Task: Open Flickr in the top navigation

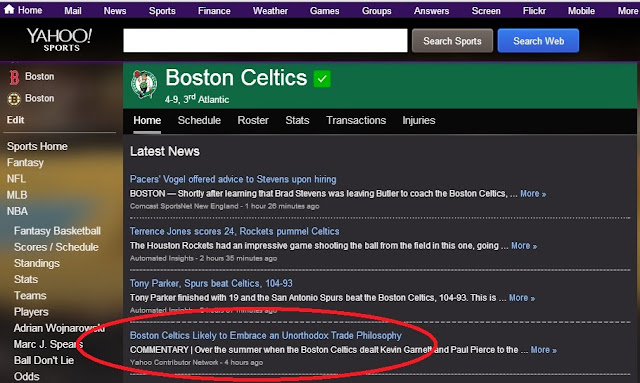Action: pyautogui.click(x=534, y=11)
